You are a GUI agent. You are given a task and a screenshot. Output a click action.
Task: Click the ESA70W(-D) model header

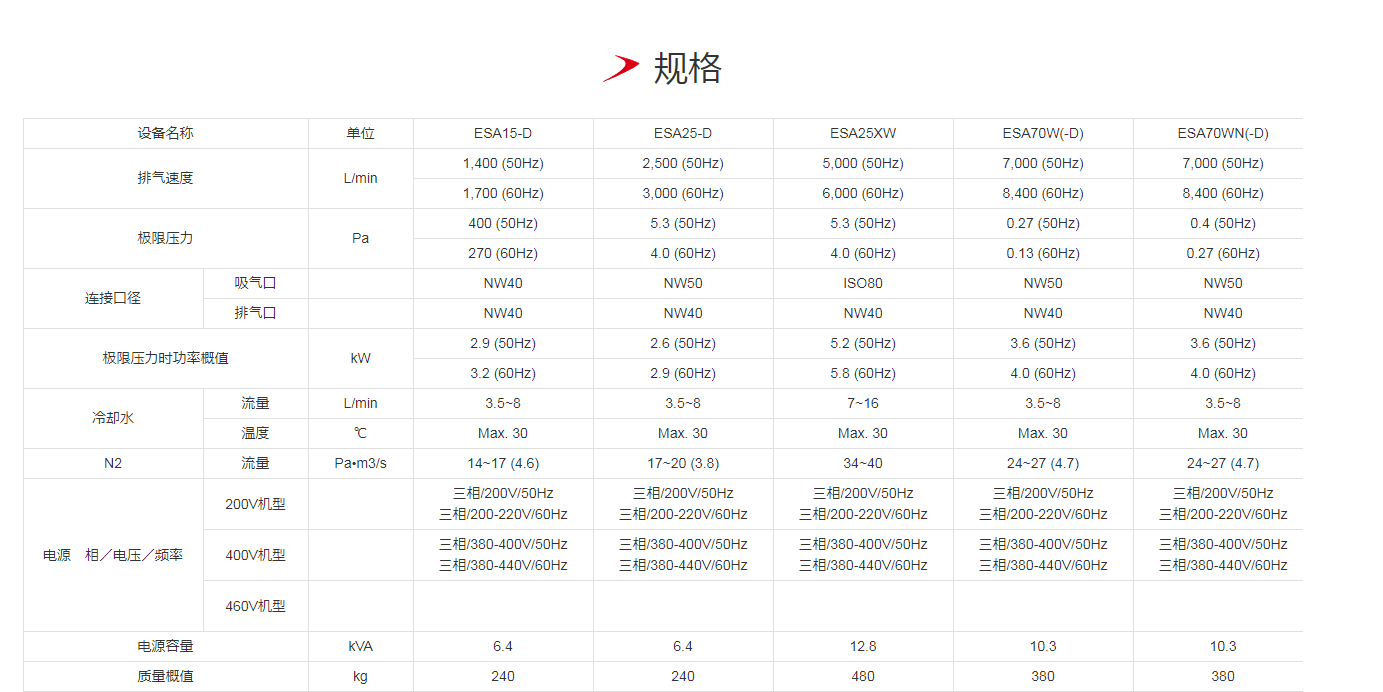click(x=1043, y=133)
